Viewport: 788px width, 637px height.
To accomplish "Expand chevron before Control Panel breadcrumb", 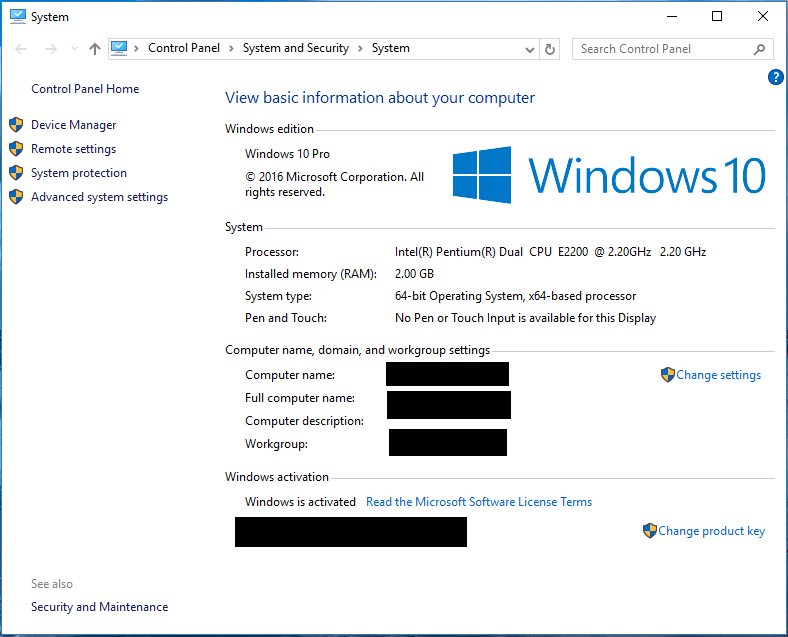I will [x=136, y=49].
